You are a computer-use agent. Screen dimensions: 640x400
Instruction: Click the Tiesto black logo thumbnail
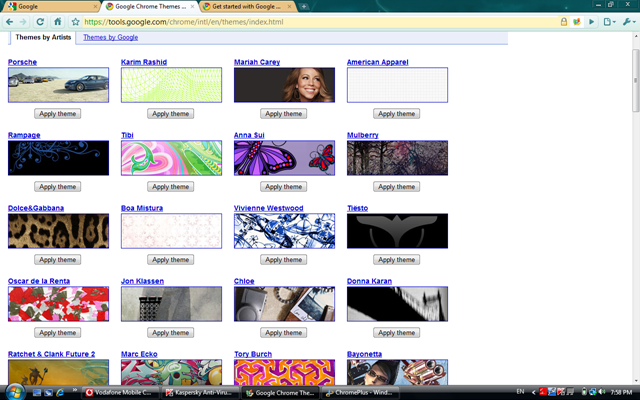pyautogui.click(x=397, y=231)
